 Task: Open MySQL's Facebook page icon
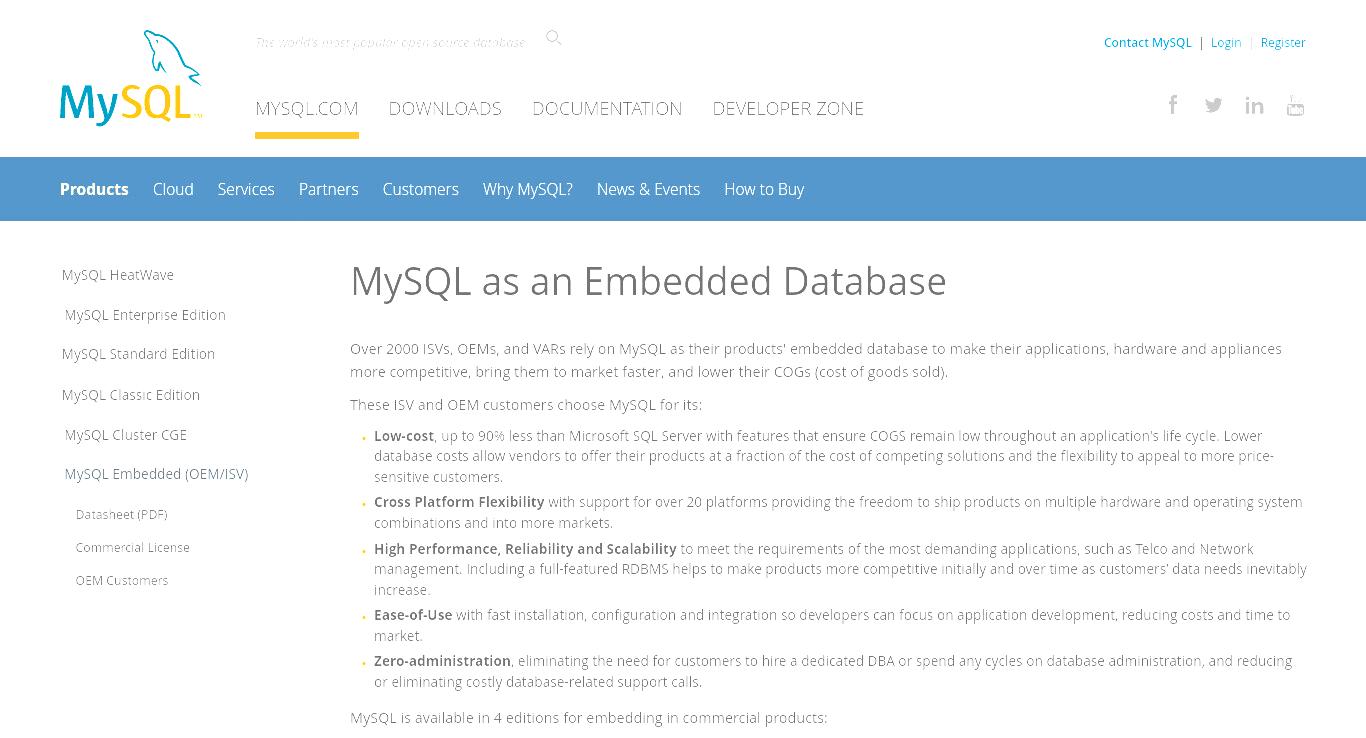1173,105
